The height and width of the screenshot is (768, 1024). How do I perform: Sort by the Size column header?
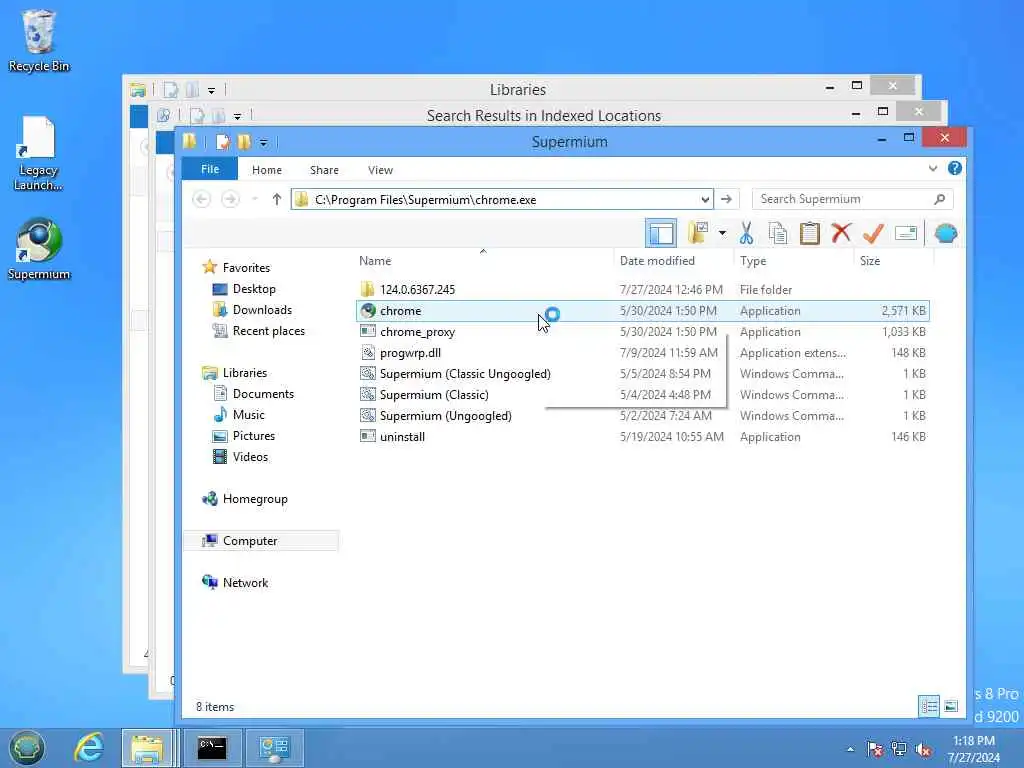point(870,261)
